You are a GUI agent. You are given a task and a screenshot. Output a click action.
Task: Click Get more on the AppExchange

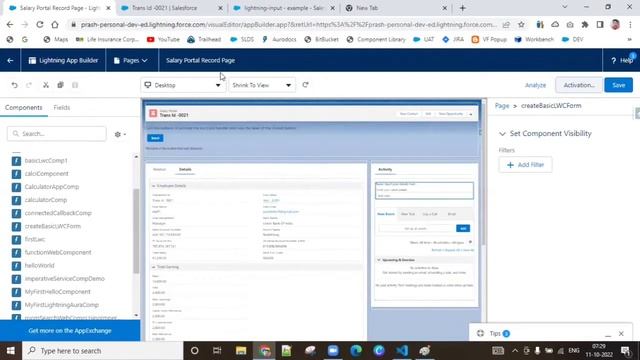click(70, 331)
